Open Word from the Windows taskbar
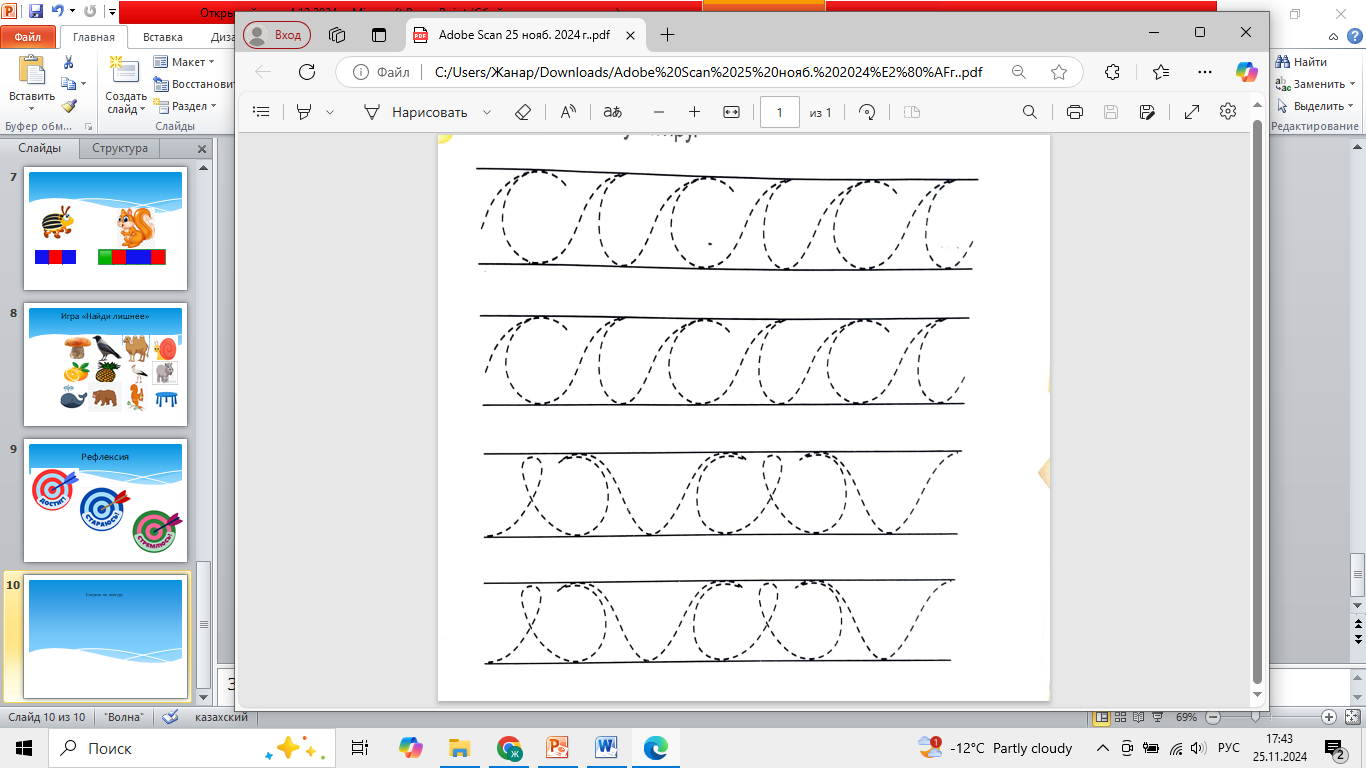This screenshot has width=1366, height=768. point(607,748)
